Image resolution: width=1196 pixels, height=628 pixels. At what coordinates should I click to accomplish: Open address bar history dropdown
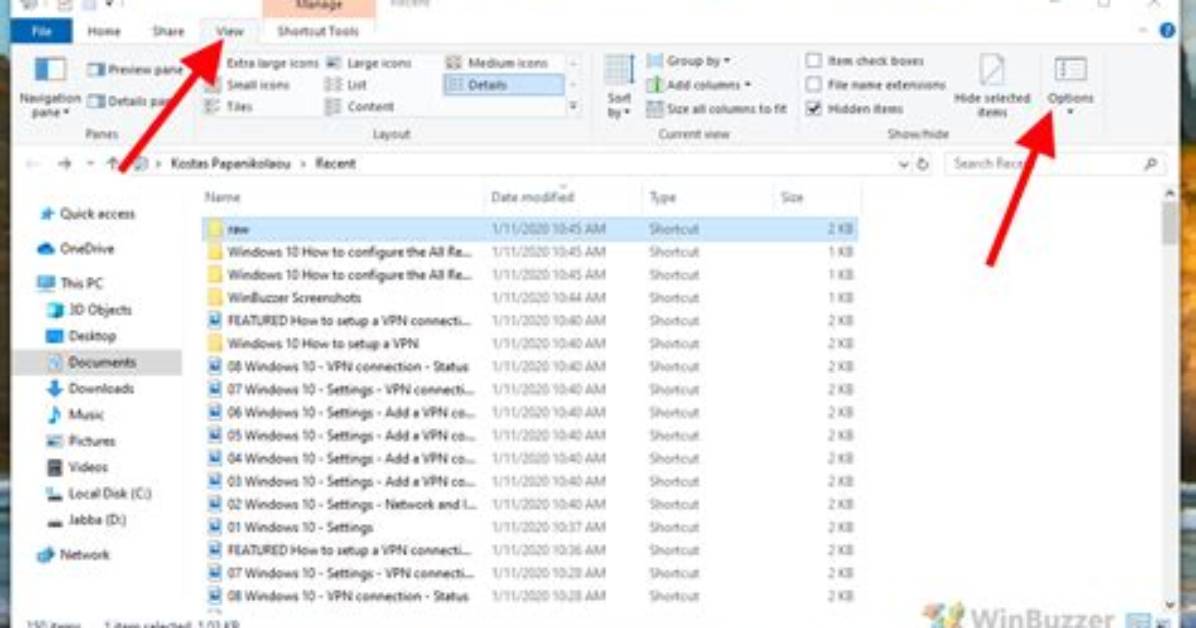coord(903,163)
